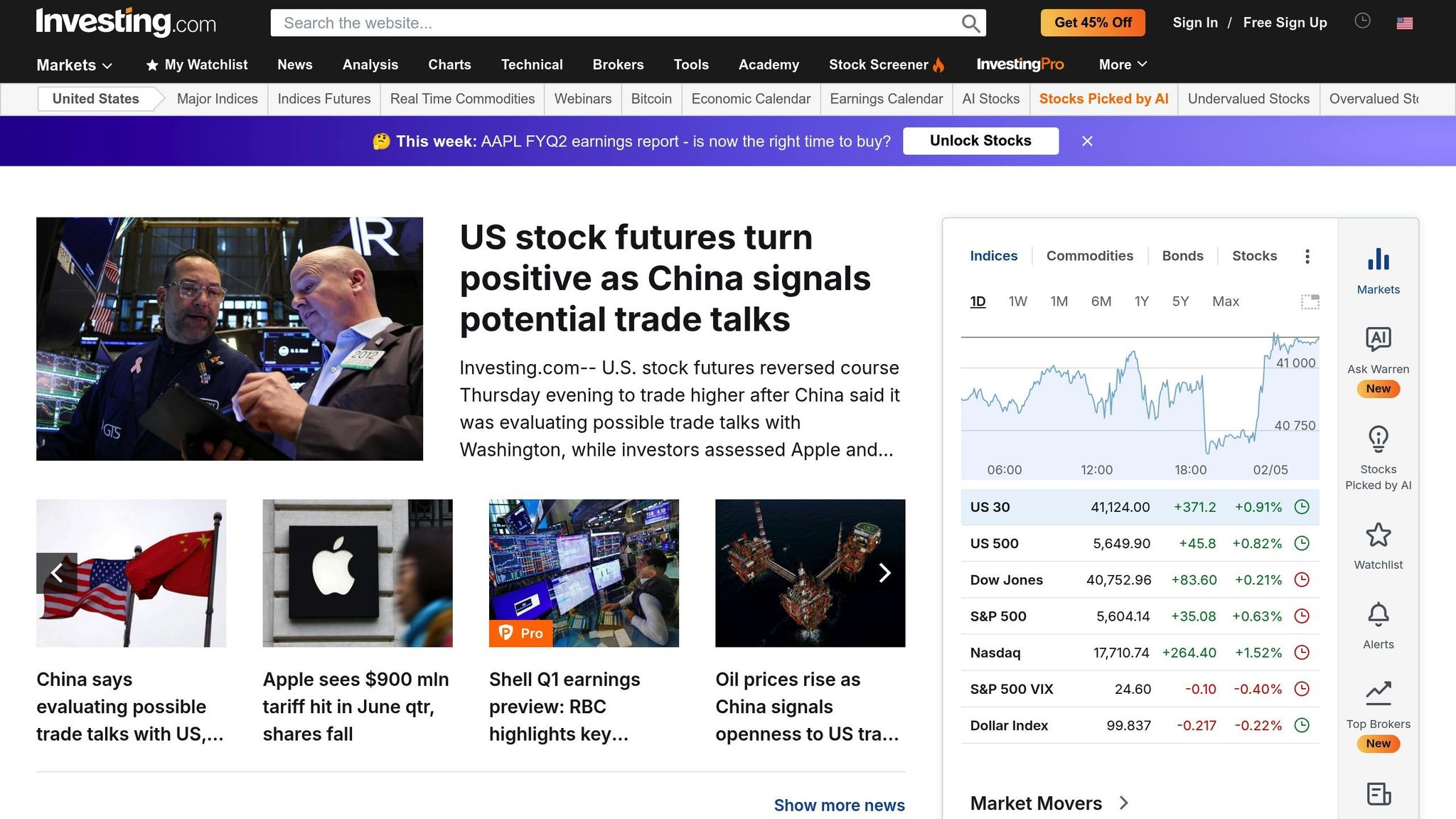Viewport: 1456px width, 819px height.
Task: Close the AAPL earnings promo banner
Action: click(1087, 141)
